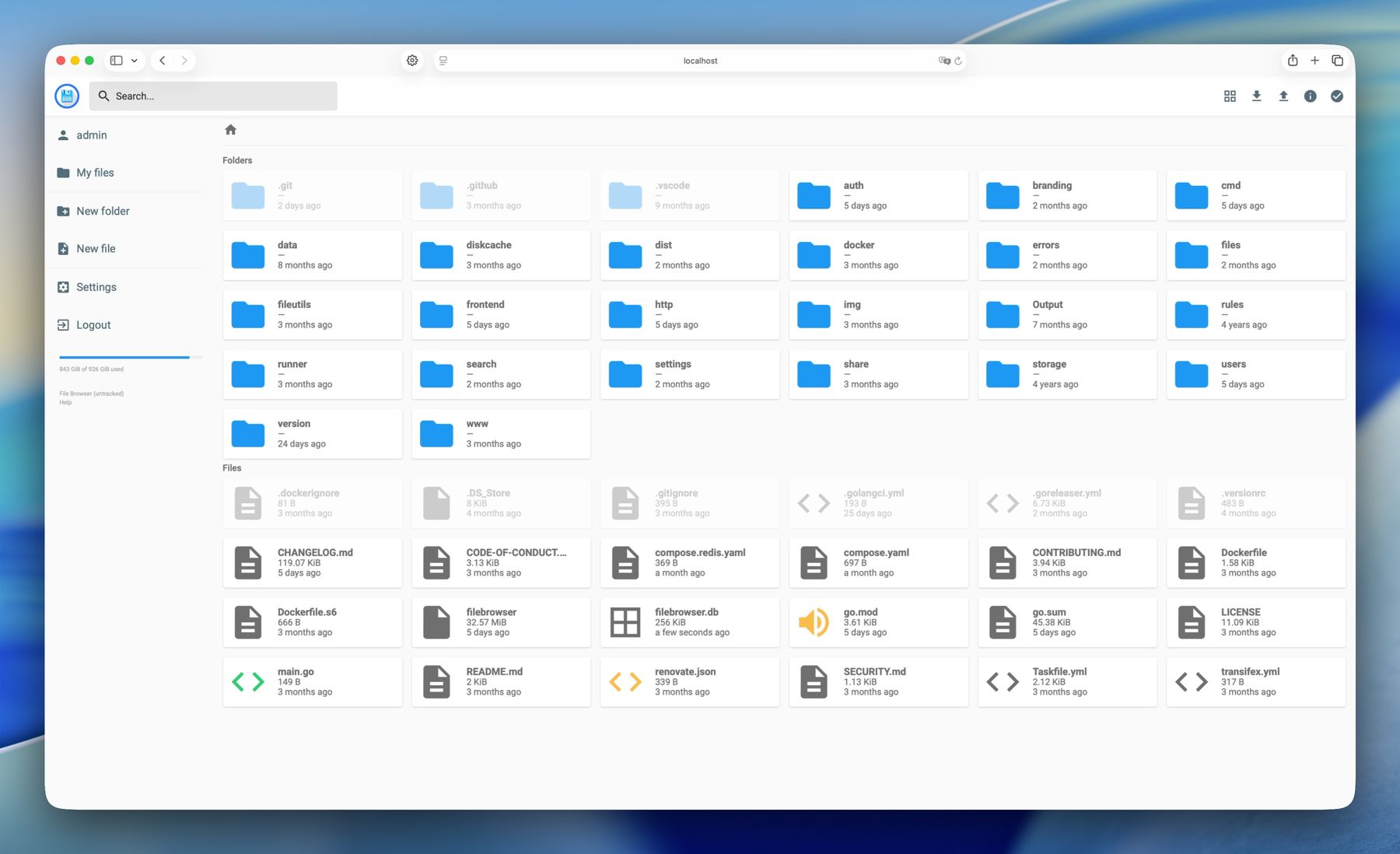Viewport: 1400px width, 854px height.
Task: Toggle the Safari sidebar panel
Action: pos(117,60)
